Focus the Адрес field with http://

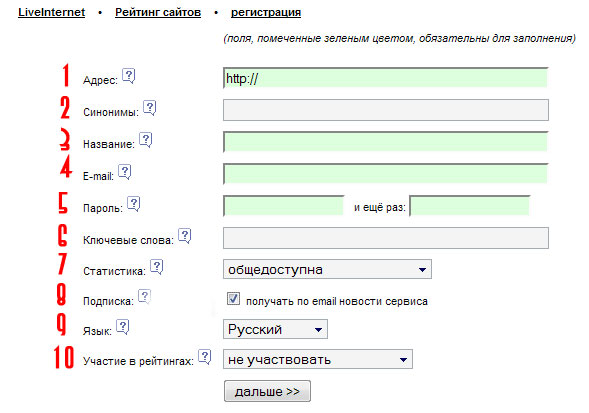coord(386,78)
